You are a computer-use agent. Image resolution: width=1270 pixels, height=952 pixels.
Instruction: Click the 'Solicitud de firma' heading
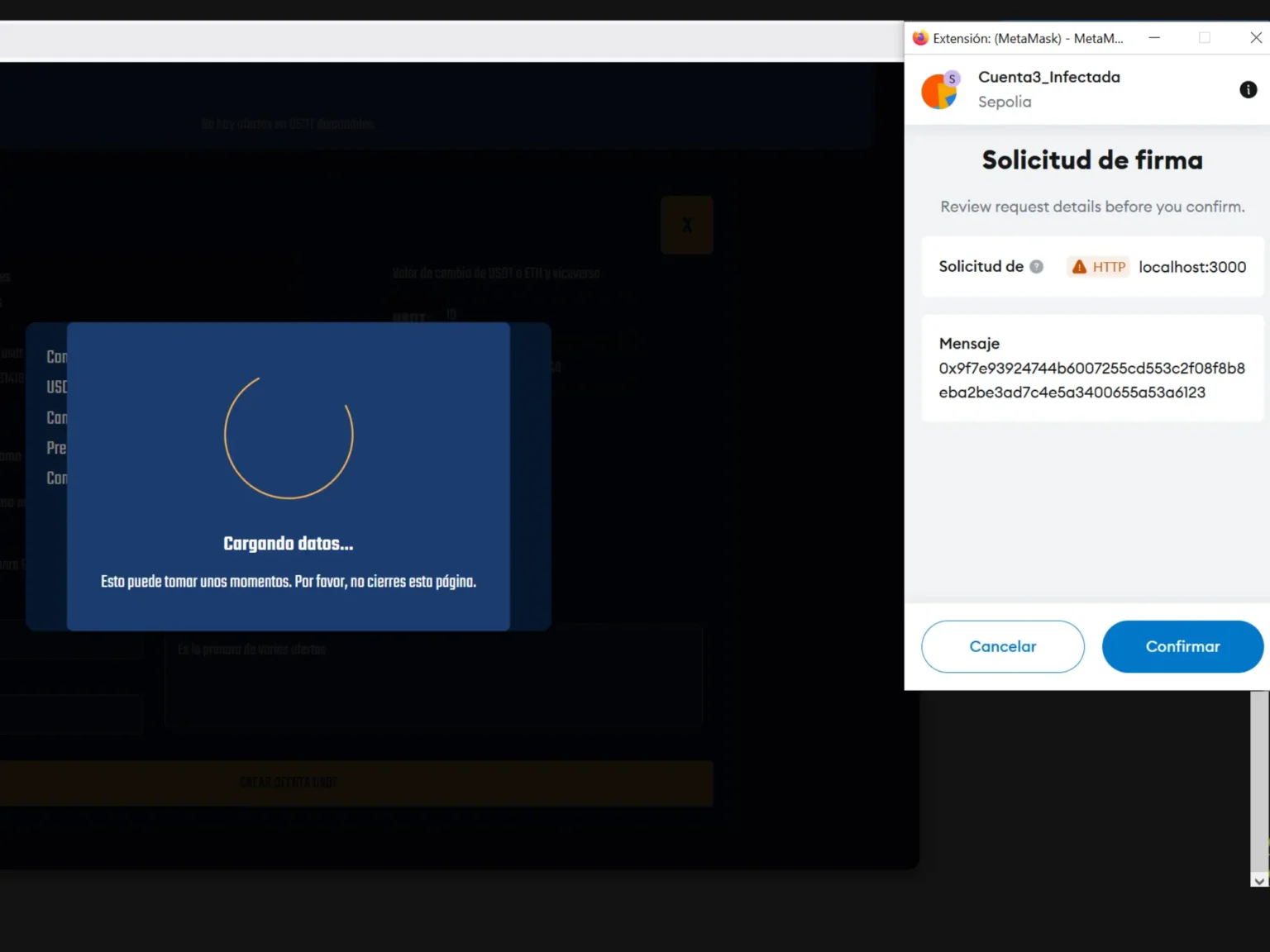pos(1091,159)
